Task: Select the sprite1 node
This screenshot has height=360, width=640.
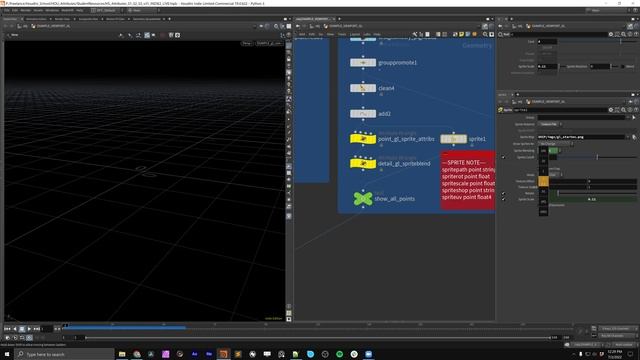Action: (453, 139)
